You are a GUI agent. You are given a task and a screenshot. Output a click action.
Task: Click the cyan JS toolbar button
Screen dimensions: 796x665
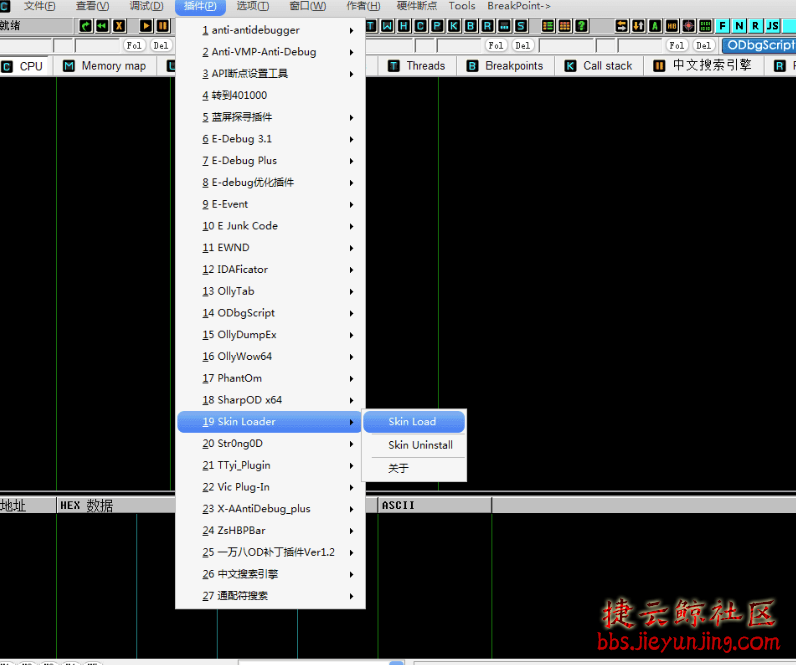point(773,26)
